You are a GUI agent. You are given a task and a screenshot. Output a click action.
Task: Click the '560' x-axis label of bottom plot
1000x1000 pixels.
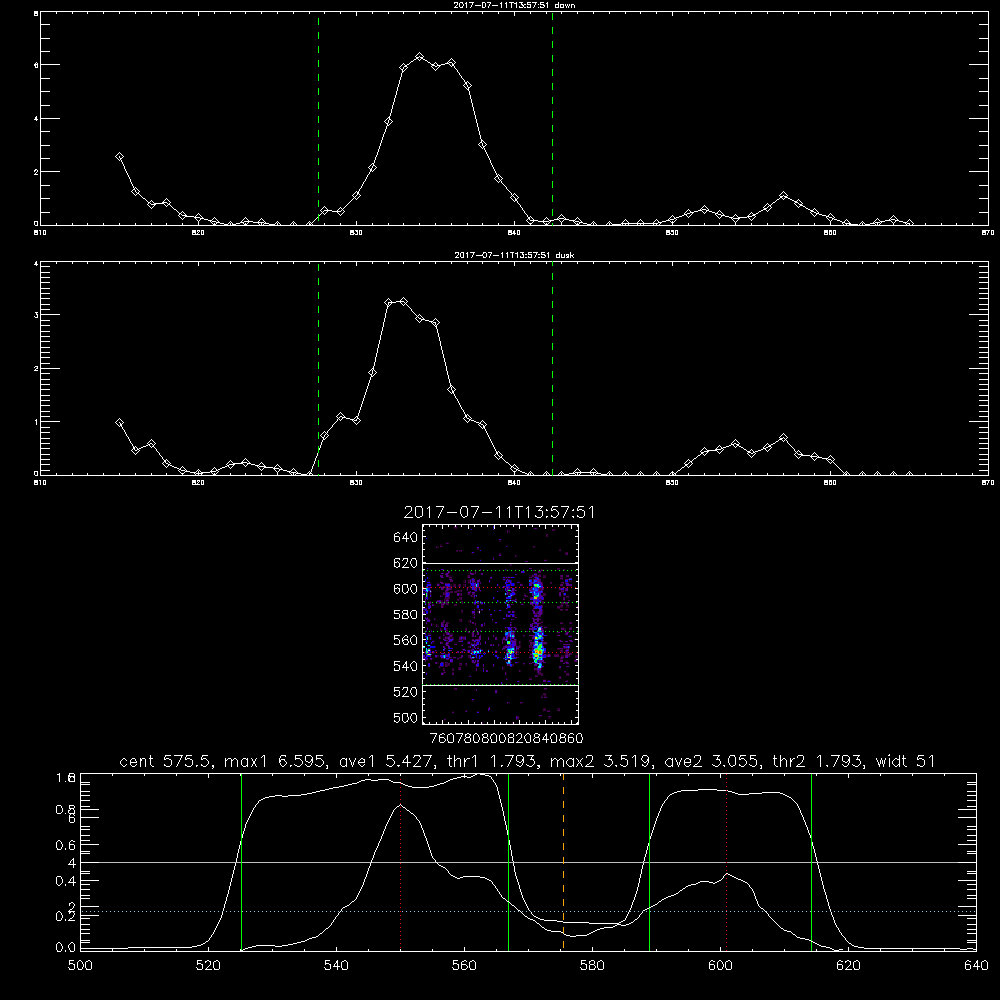click(464, 966)
